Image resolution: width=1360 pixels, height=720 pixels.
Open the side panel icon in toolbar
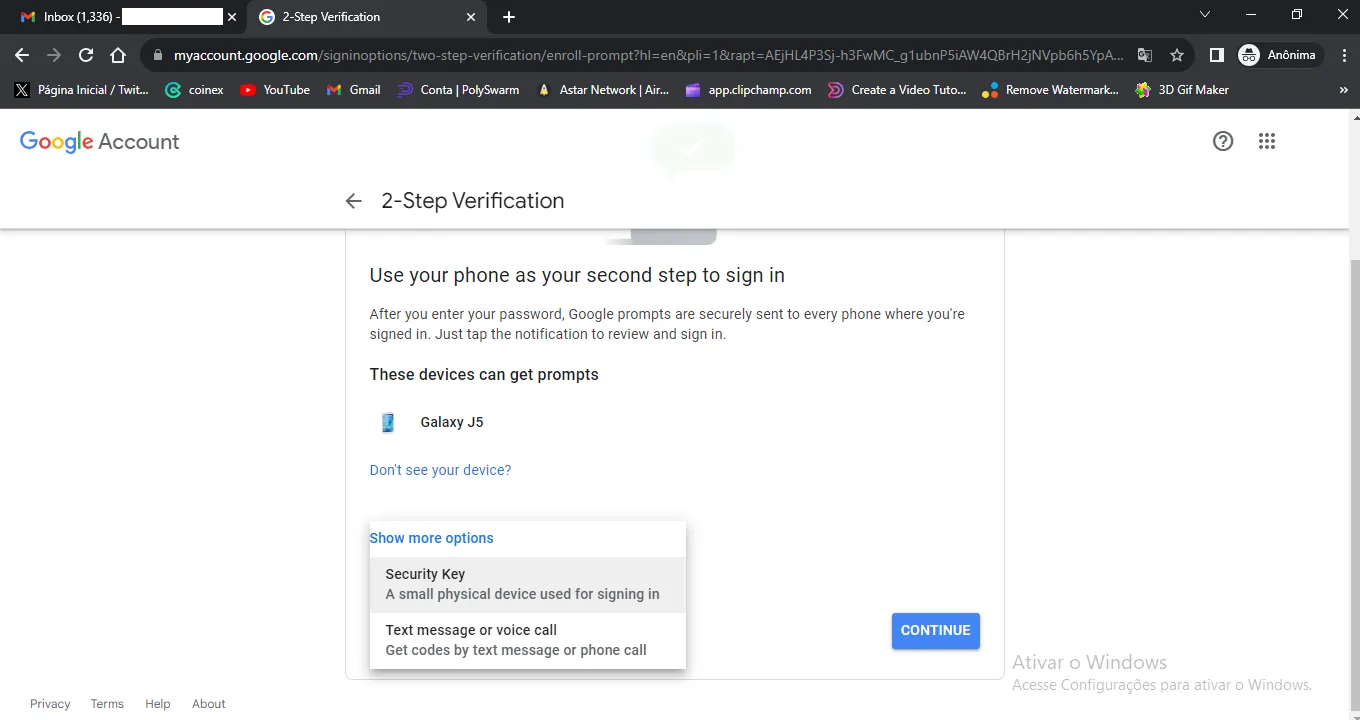click(1217, 55)
